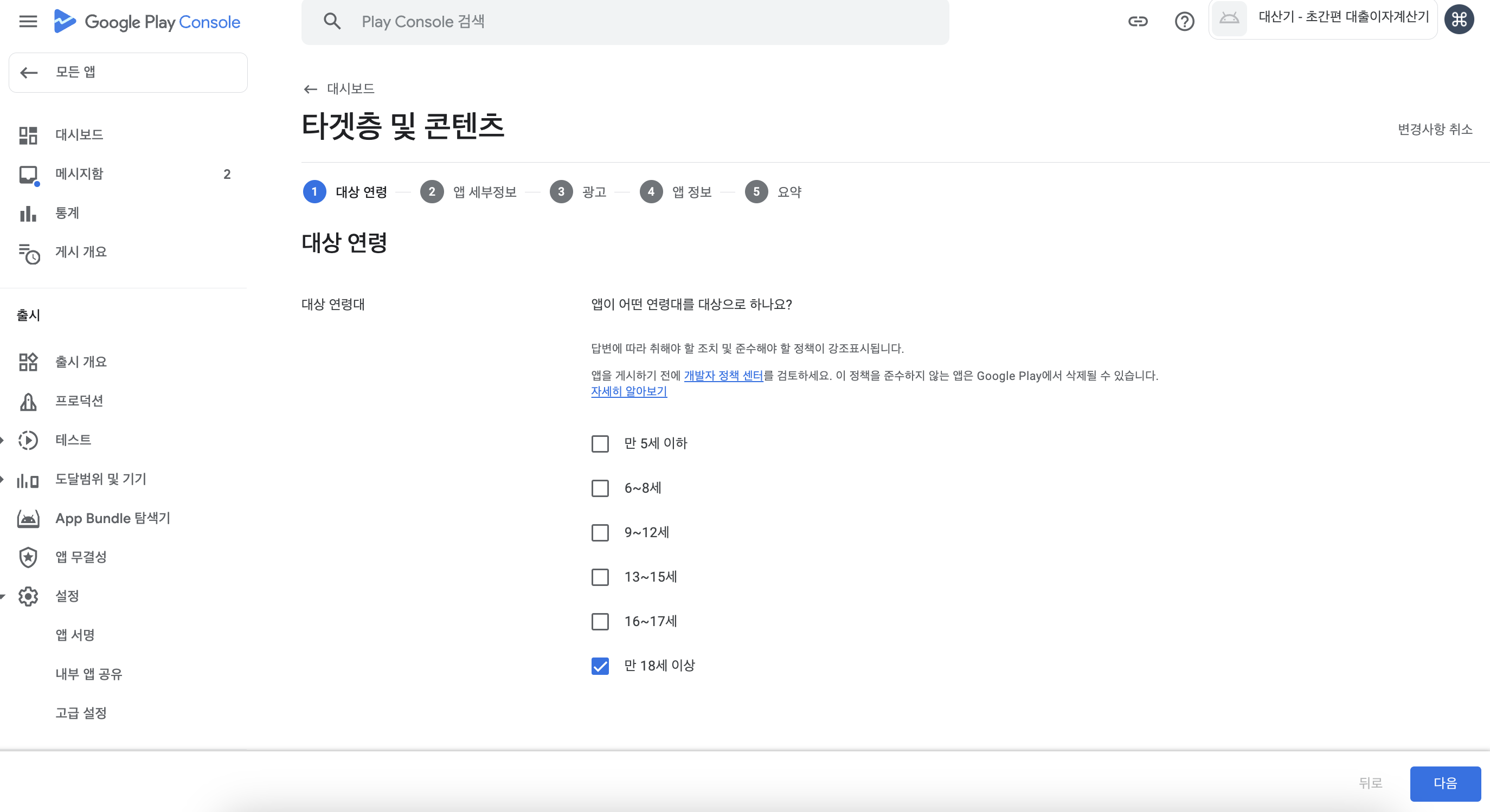Click the copy link icon in header

(x=1137, y=21)
